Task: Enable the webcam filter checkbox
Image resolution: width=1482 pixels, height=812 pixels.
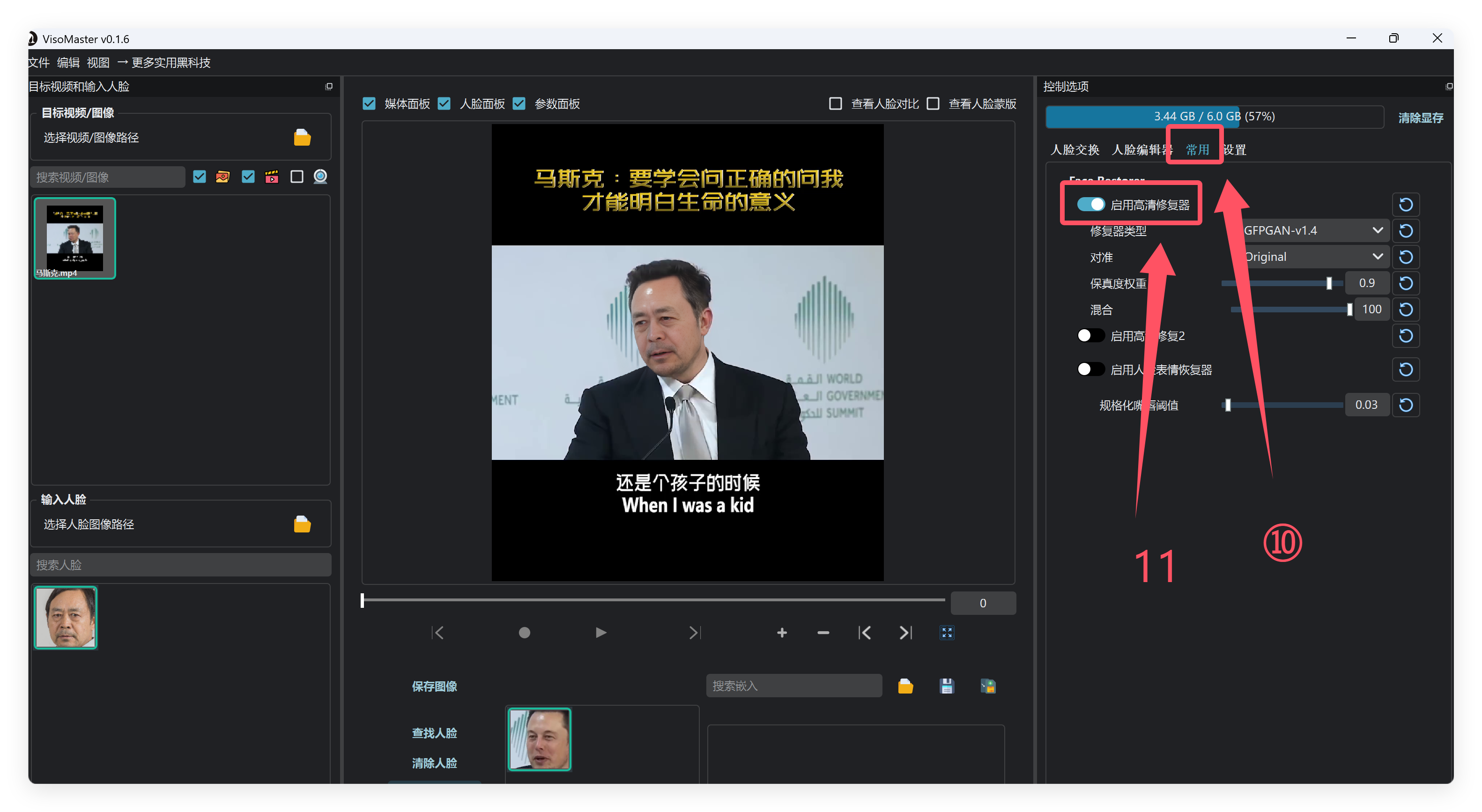Action: (x=297, y=177)
